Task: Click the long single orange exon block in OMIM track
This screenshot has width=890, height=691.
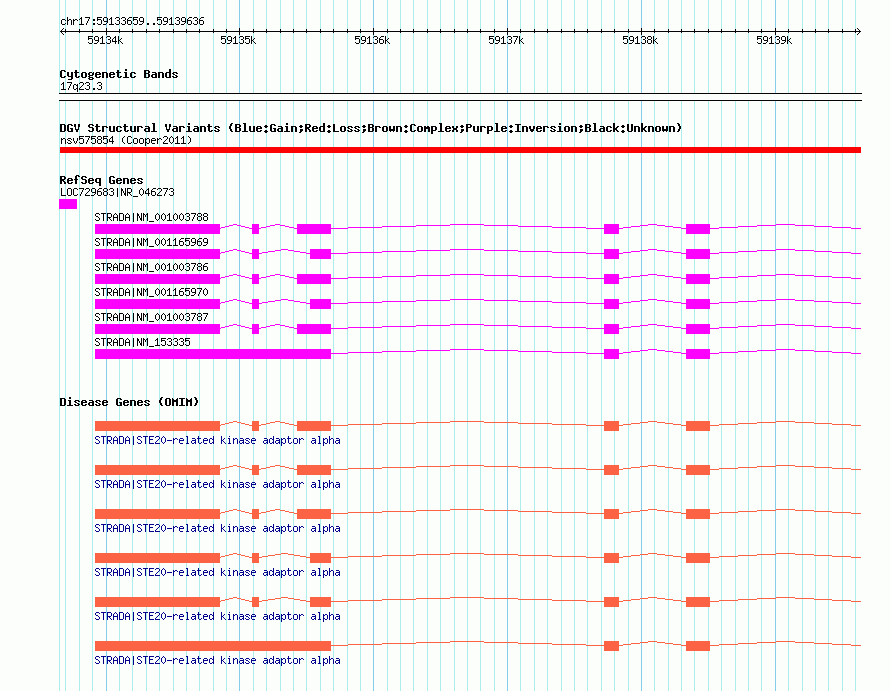Action: [x=213, y=646]
